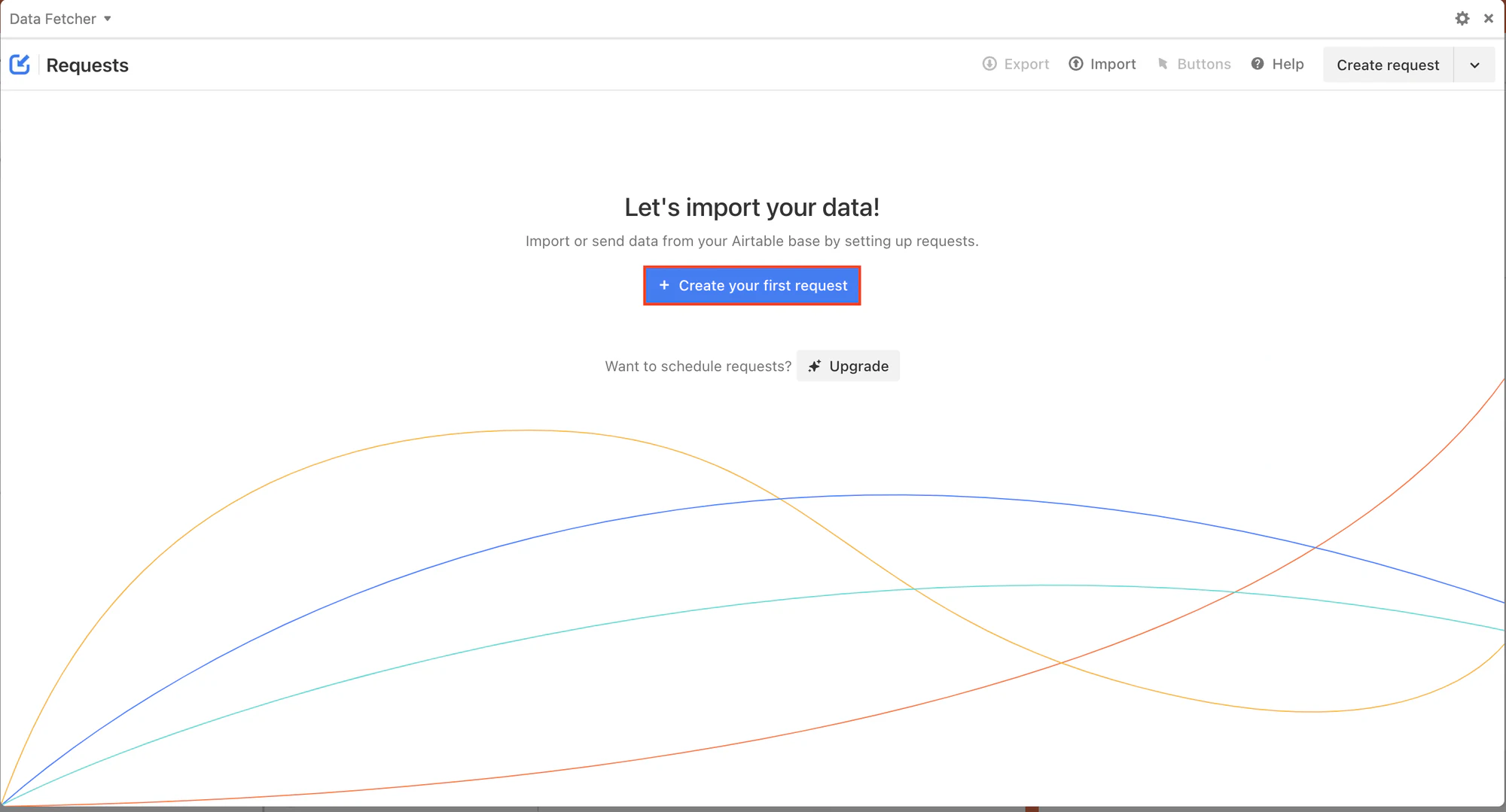Select the Buttons toolbar item

[1194, 65]
